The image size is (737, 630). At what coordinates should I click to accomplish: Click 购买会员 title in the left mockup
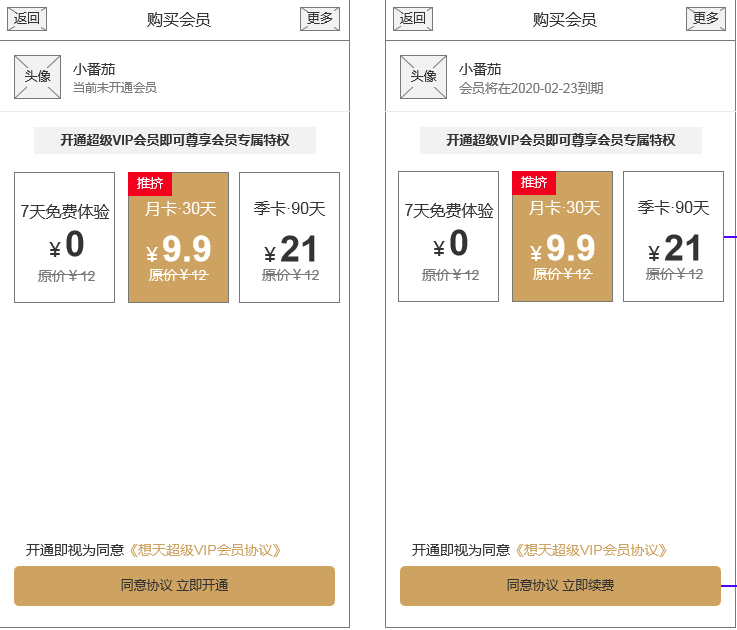coord(179,20)
